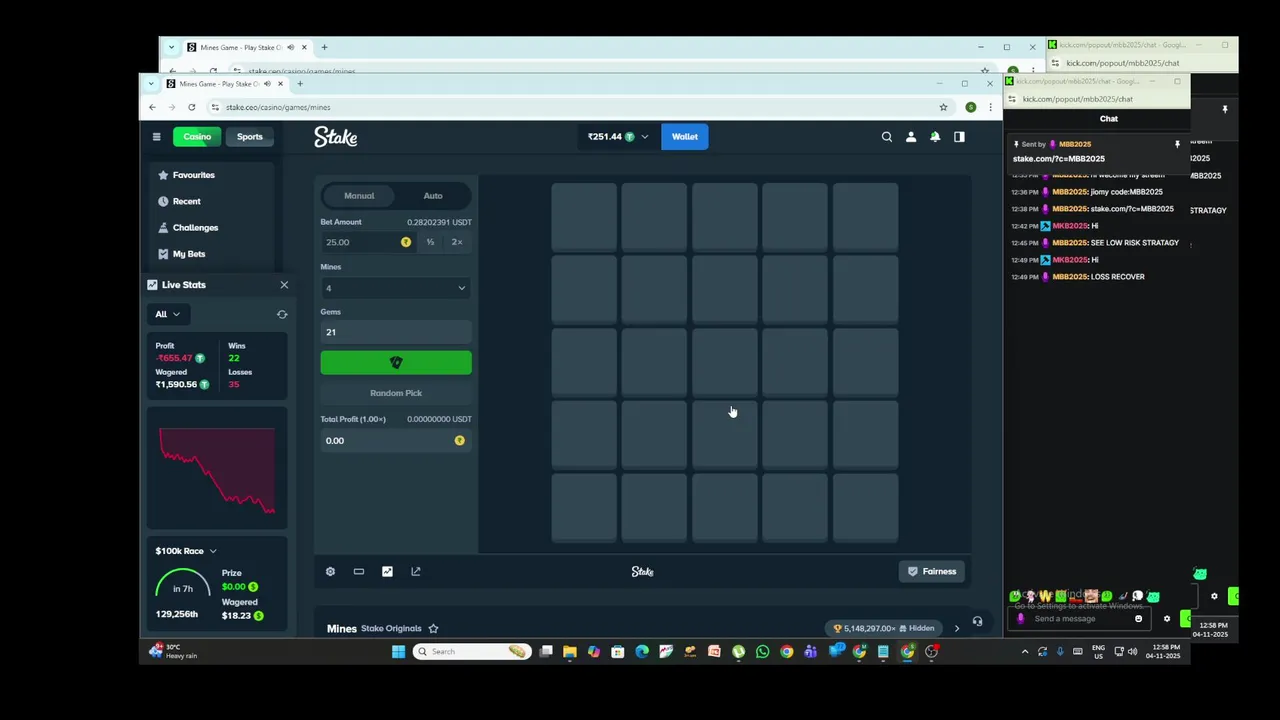Expand the $100k Race dropdown

tap(186, 551)
